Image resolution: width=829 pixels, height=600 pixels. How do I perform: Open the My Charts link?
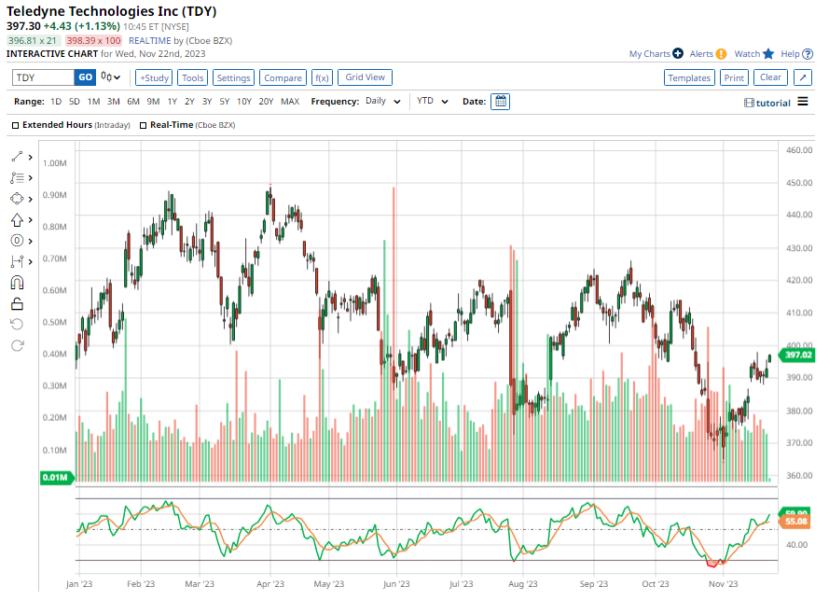[649, 54]
